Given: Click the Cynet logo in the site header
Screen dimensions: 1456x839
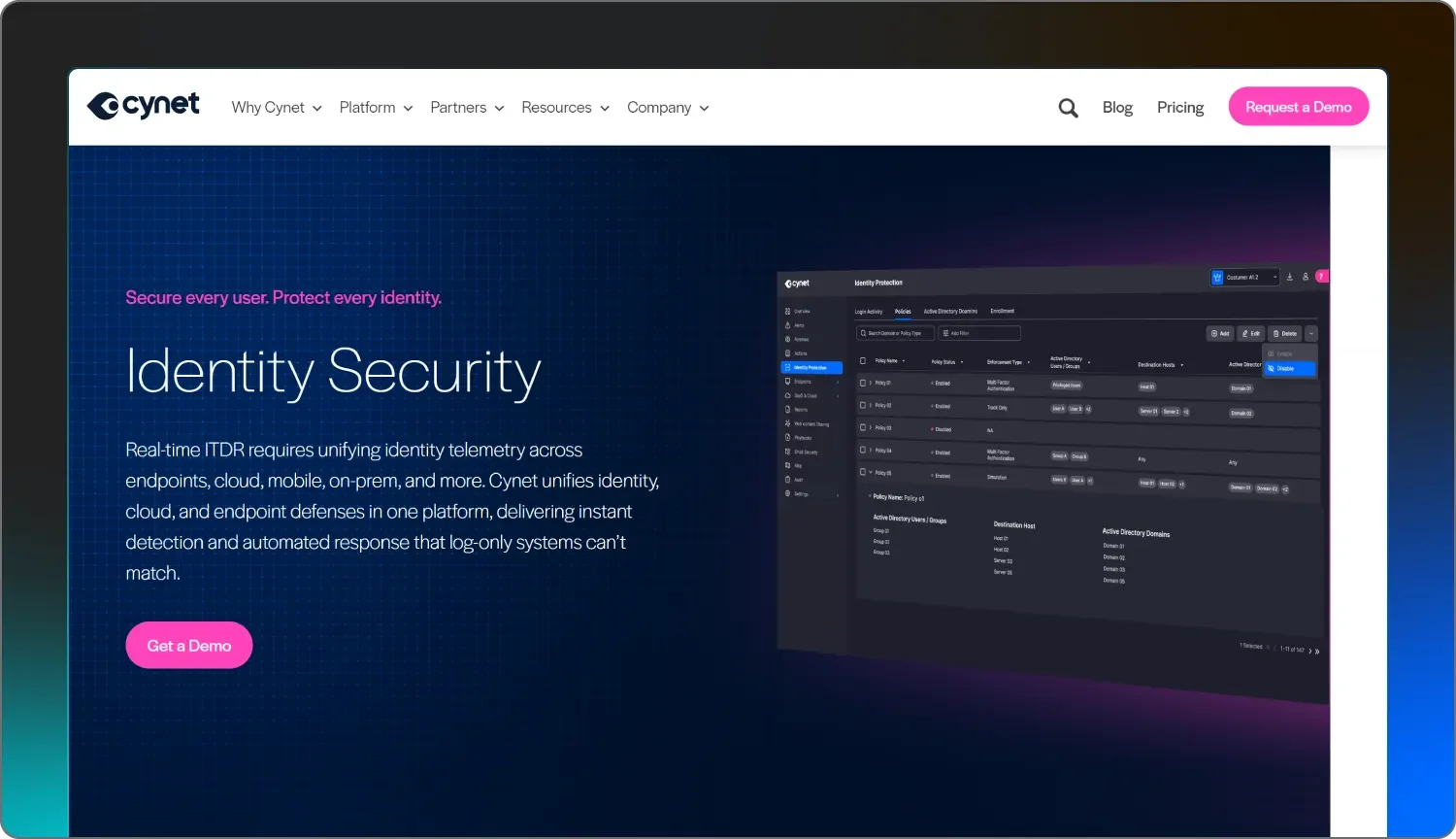Looking at the screenshot, I should click(143, 105).
